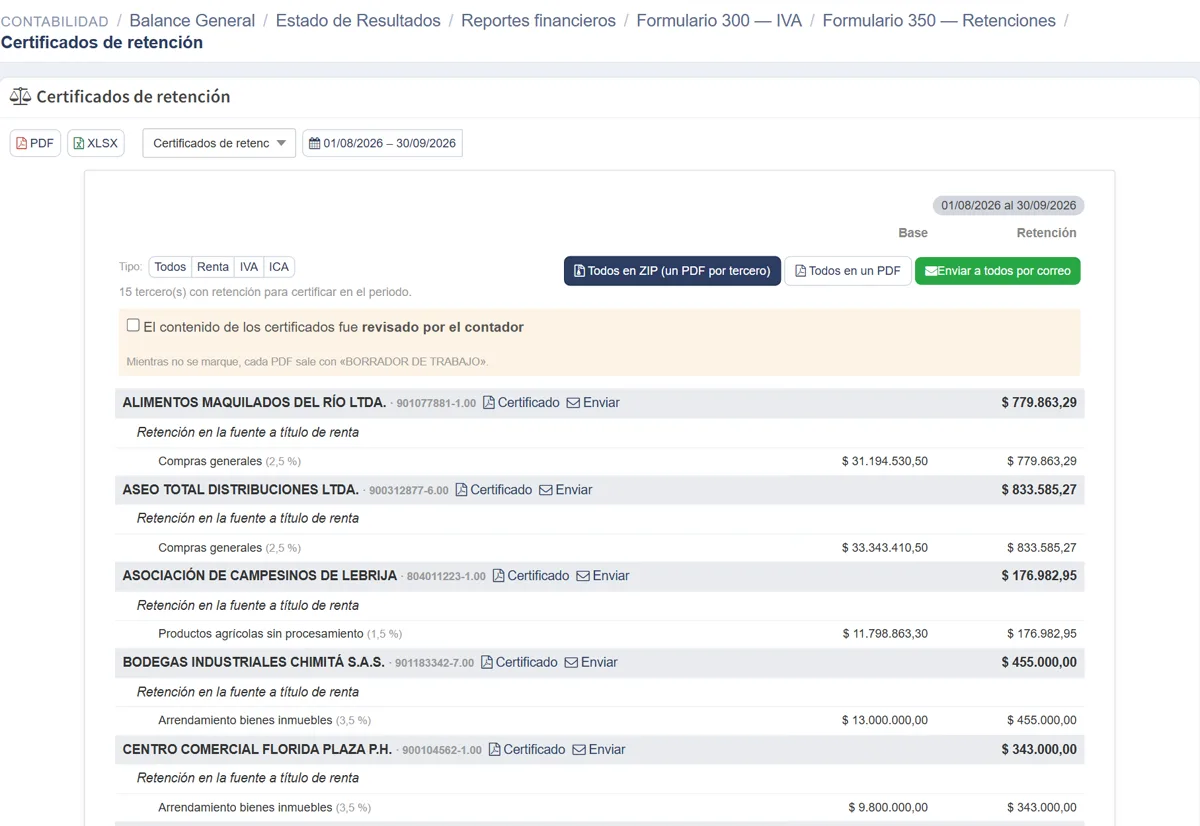Click Enviar for Bodegas Industriales Chimitá
The width and height of the screenshot is (1200, 826).
tap(591, 663)
